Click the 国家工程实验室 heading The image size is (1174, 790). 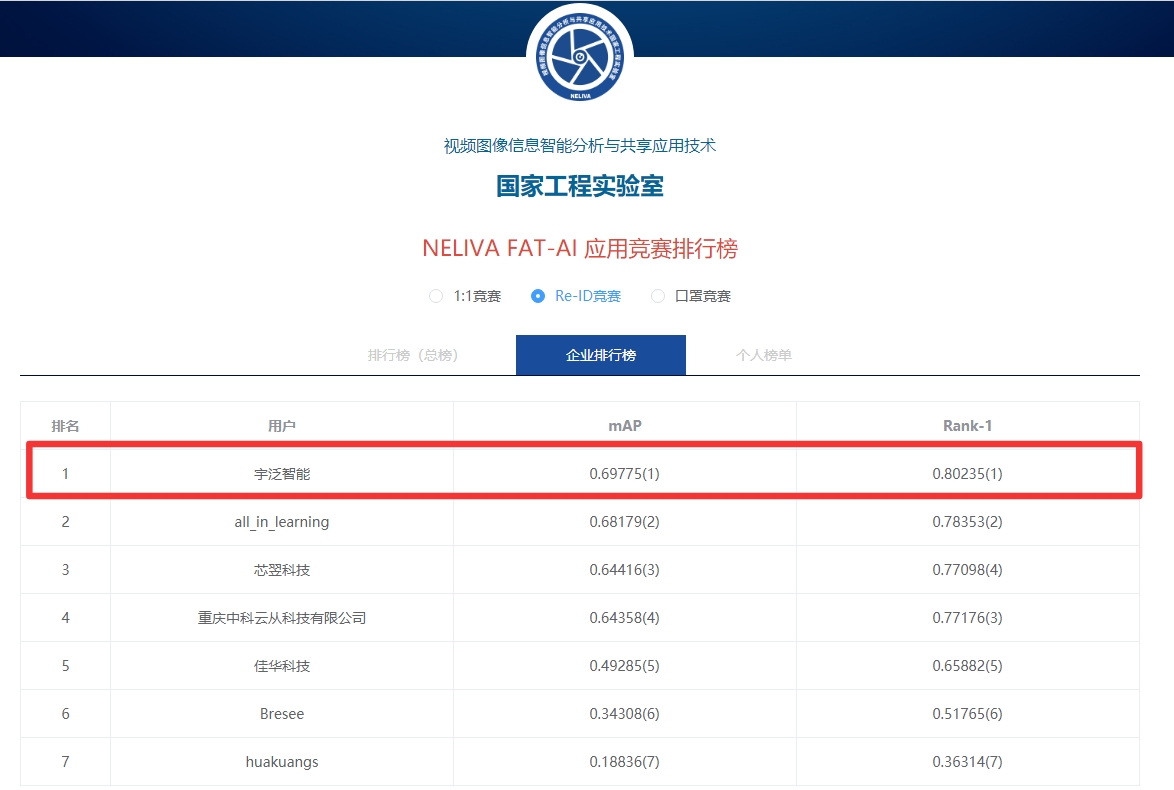pos(580,186)
